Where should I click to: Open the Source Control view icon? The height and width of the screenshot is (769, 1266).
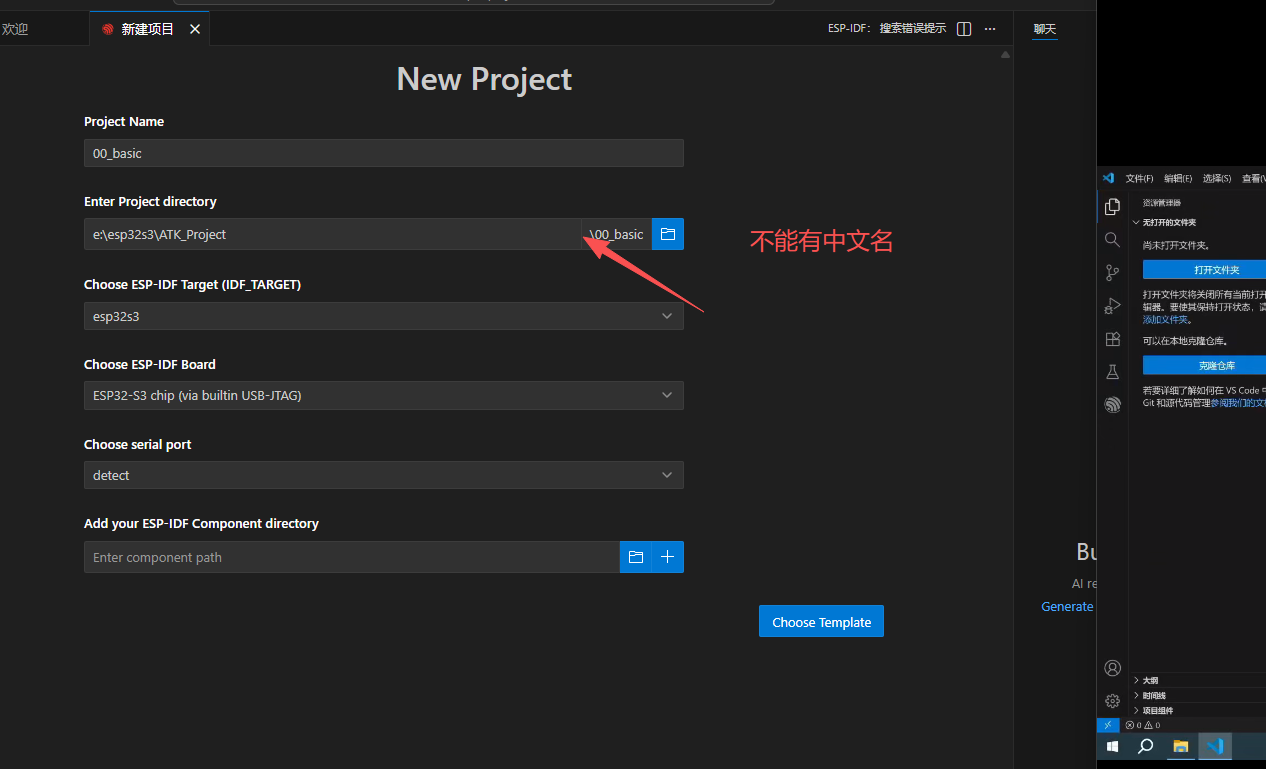1112,273
